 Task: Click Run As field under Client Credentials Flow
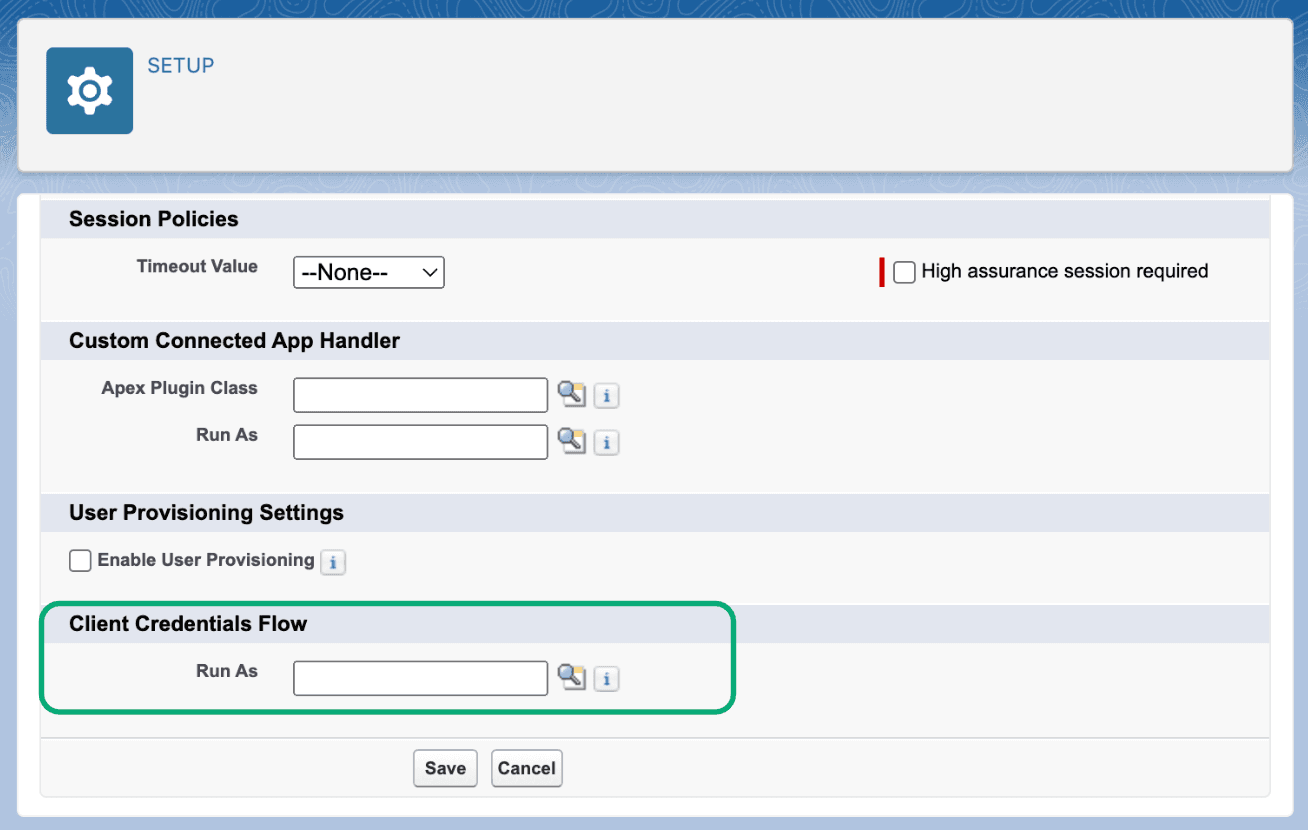(x=420, y=678)
